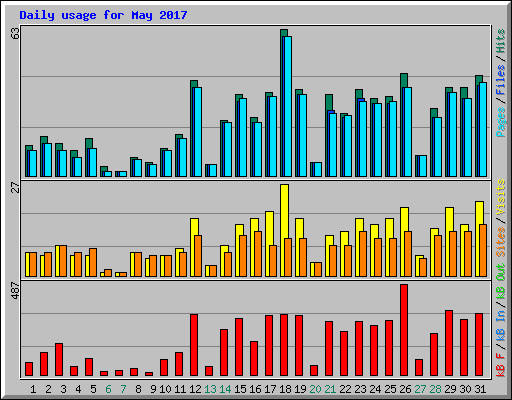The width and height of the screenshot is (512, 400).
Task: Click green weekend day label 20
Action: (315, 389)
